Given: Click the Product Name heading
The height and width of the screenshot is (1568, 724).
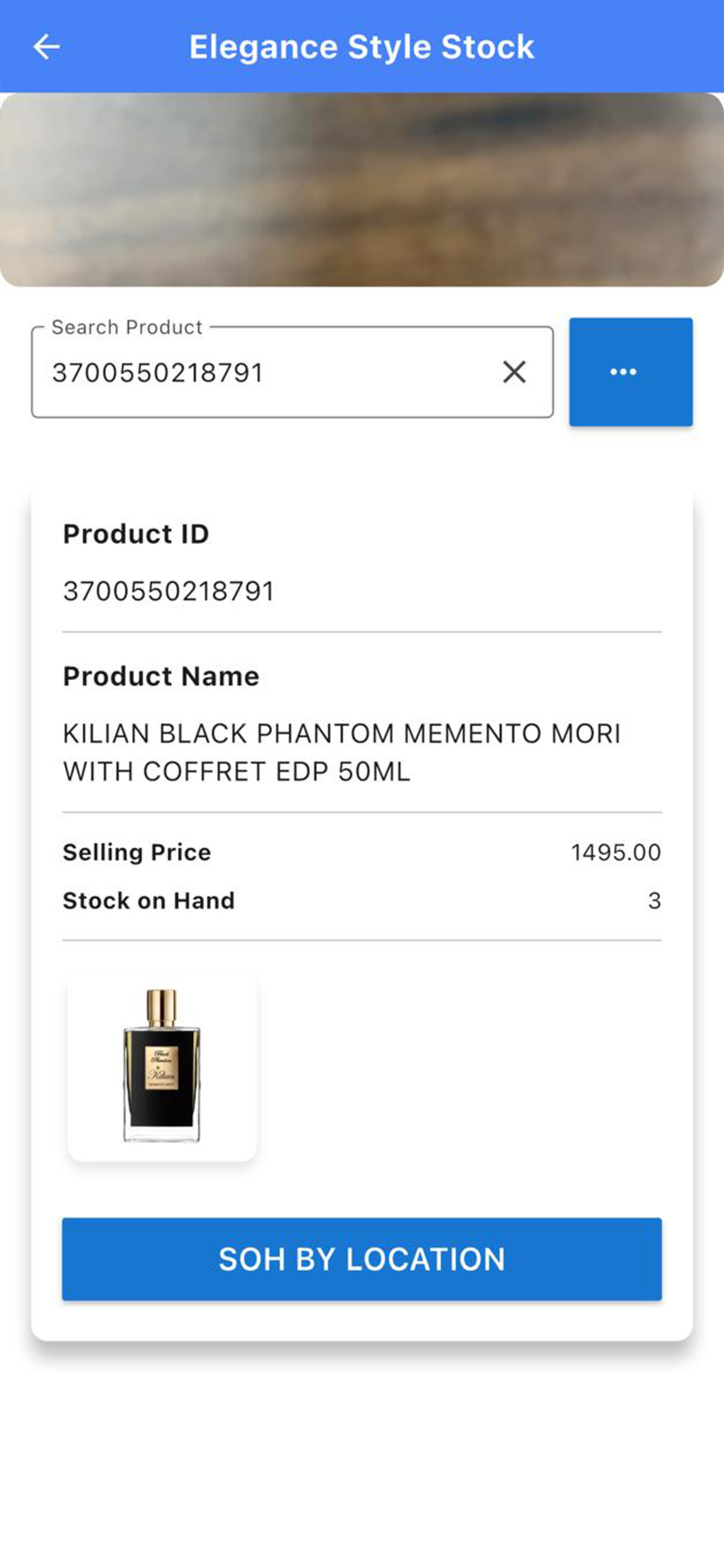Looking at the screenshot, I should coord(161,676).
